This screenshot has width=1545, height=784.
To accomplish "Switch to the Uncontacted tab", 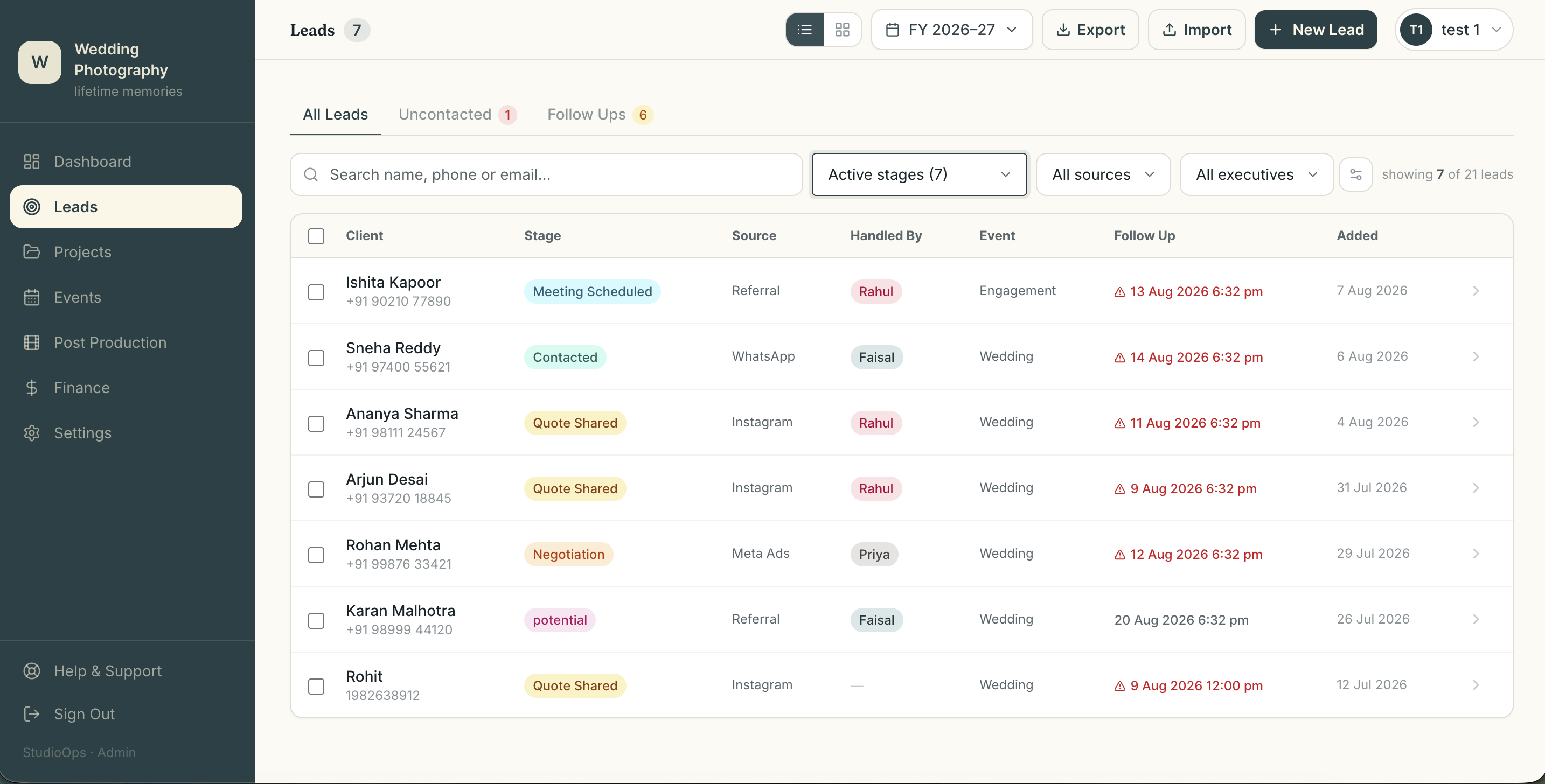I will coord(457,115).
